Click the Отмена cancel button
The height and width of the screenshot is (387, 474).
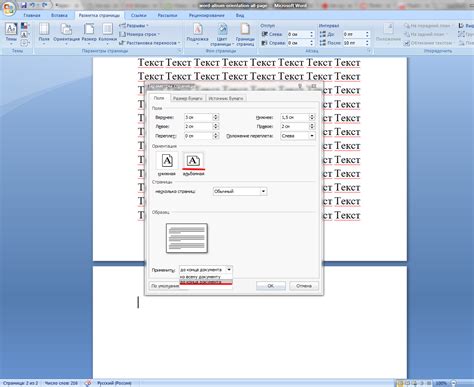click(304, 286)
